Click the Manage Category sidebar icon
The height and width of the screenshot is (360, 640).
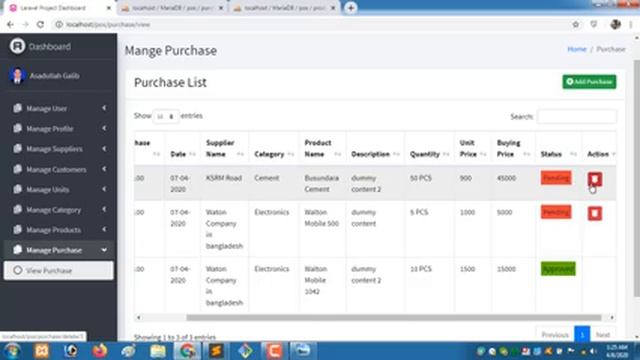tap(17, 209)
